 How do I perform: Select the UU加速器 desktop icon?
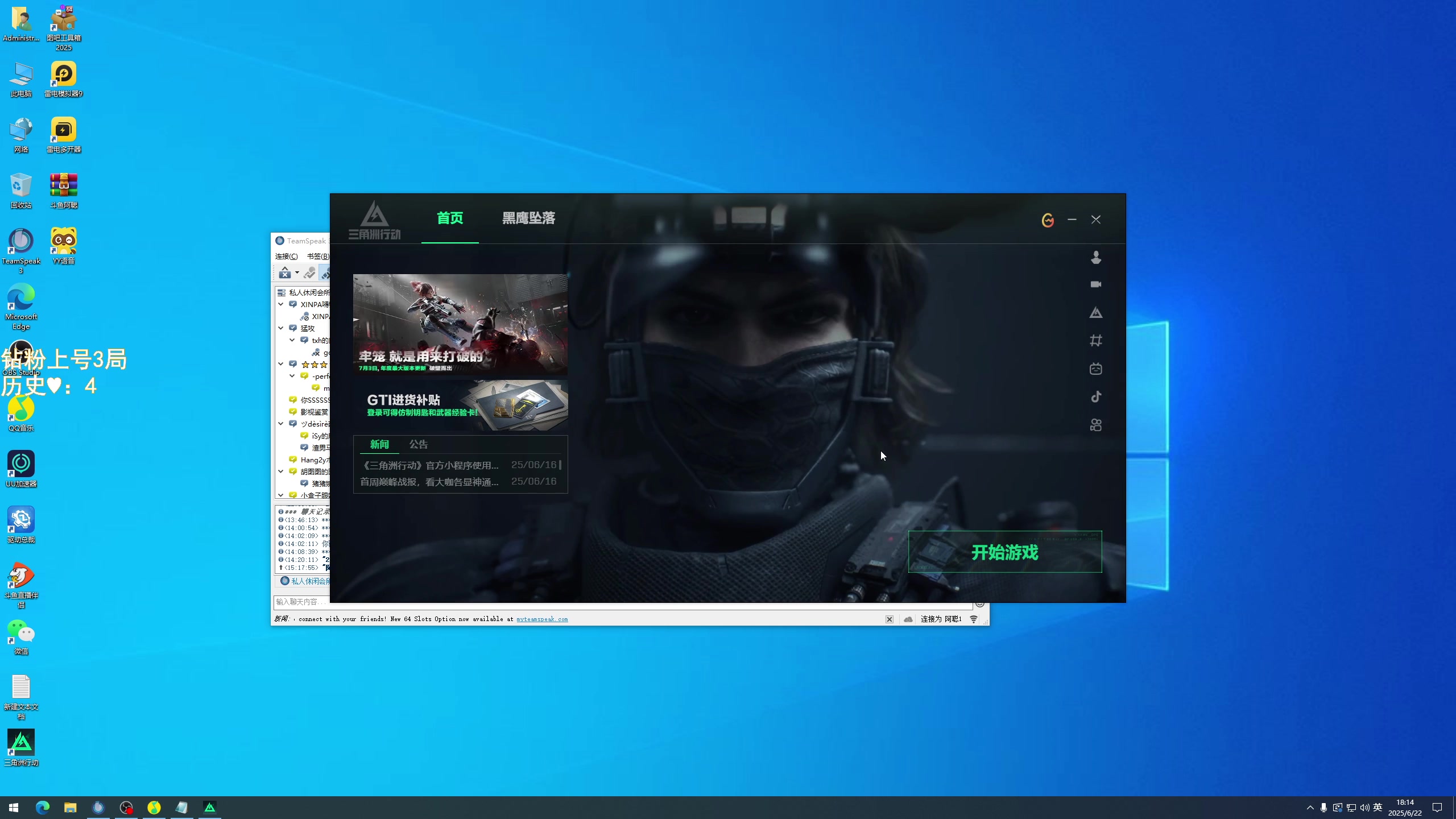[21, 470]
